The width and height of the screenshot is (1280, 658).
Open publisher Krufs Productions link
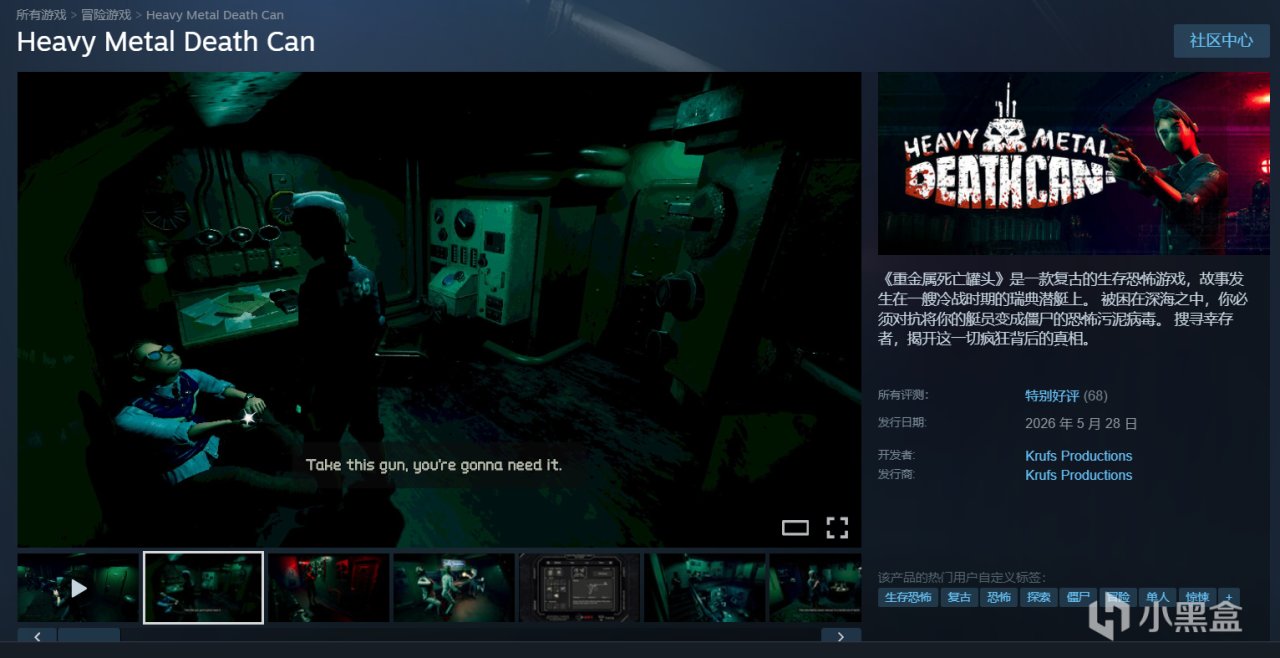tap(1078, 475)
